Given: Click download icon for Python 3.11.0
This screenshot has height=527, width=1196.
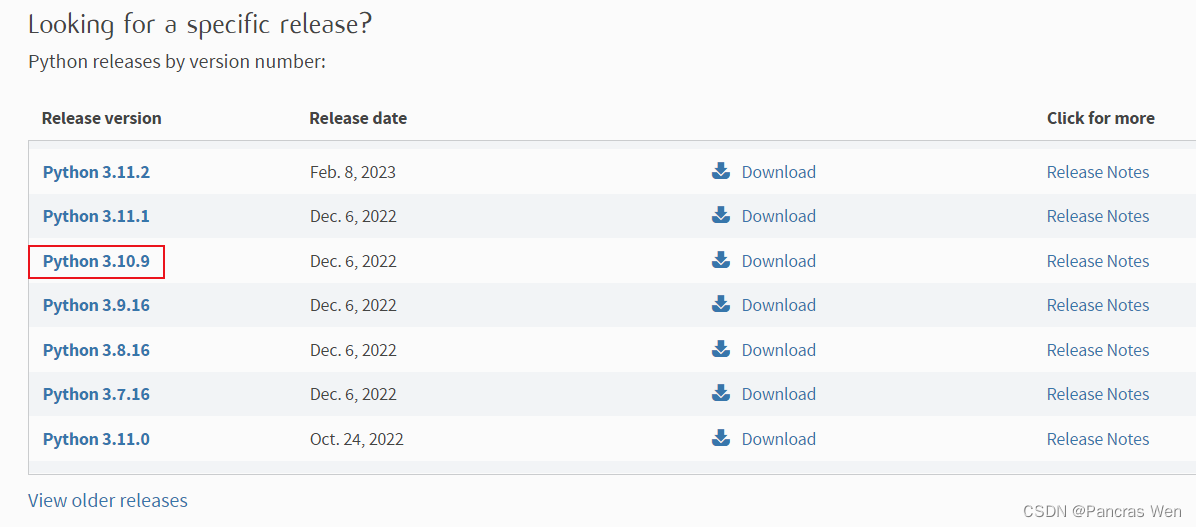Looking at the screenshot, I should (721, 438).
